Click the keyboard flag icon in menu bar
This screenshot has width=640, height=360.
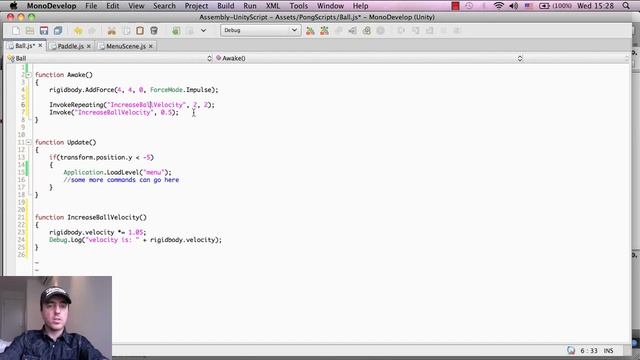point(528,6)
